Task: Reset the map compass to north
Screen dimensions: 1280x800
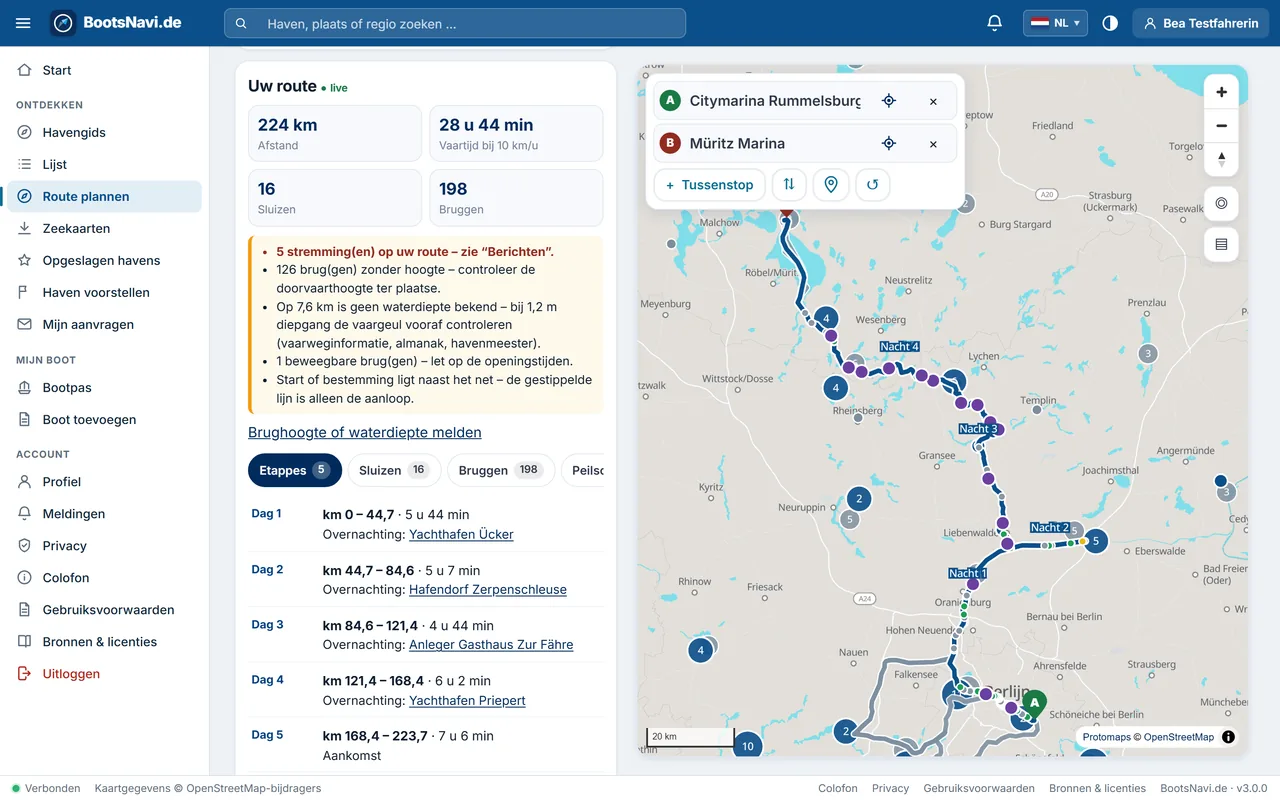Action: tap(1221, 159)
